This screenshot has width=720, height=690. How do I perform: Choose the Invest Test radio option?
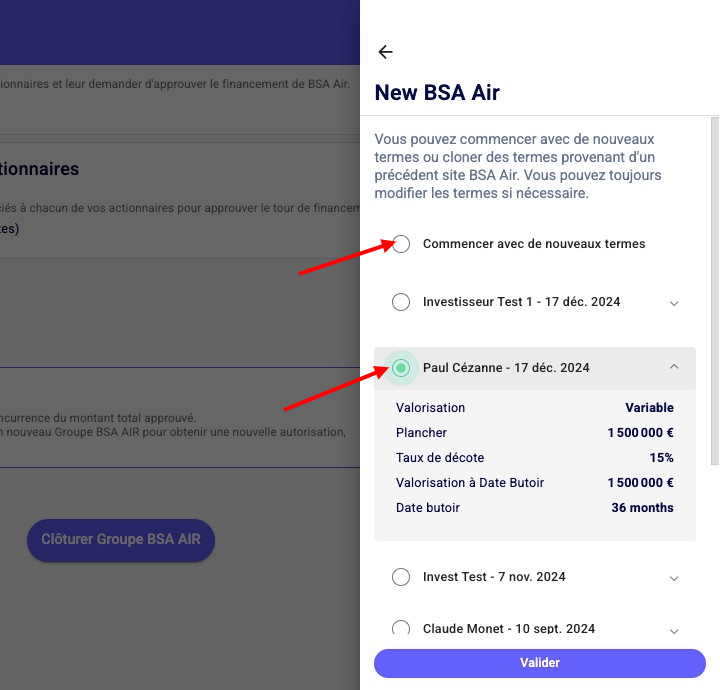click(x=401, y=577)
